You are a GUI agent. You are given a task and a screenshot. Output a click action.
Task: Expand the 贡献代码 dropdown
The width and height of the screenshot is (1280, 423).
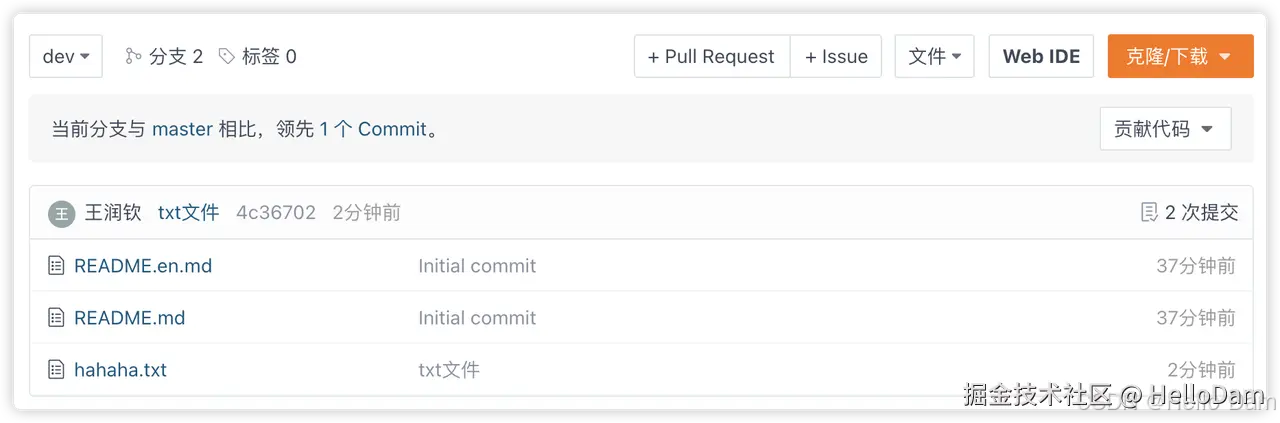pos(1165,129)
